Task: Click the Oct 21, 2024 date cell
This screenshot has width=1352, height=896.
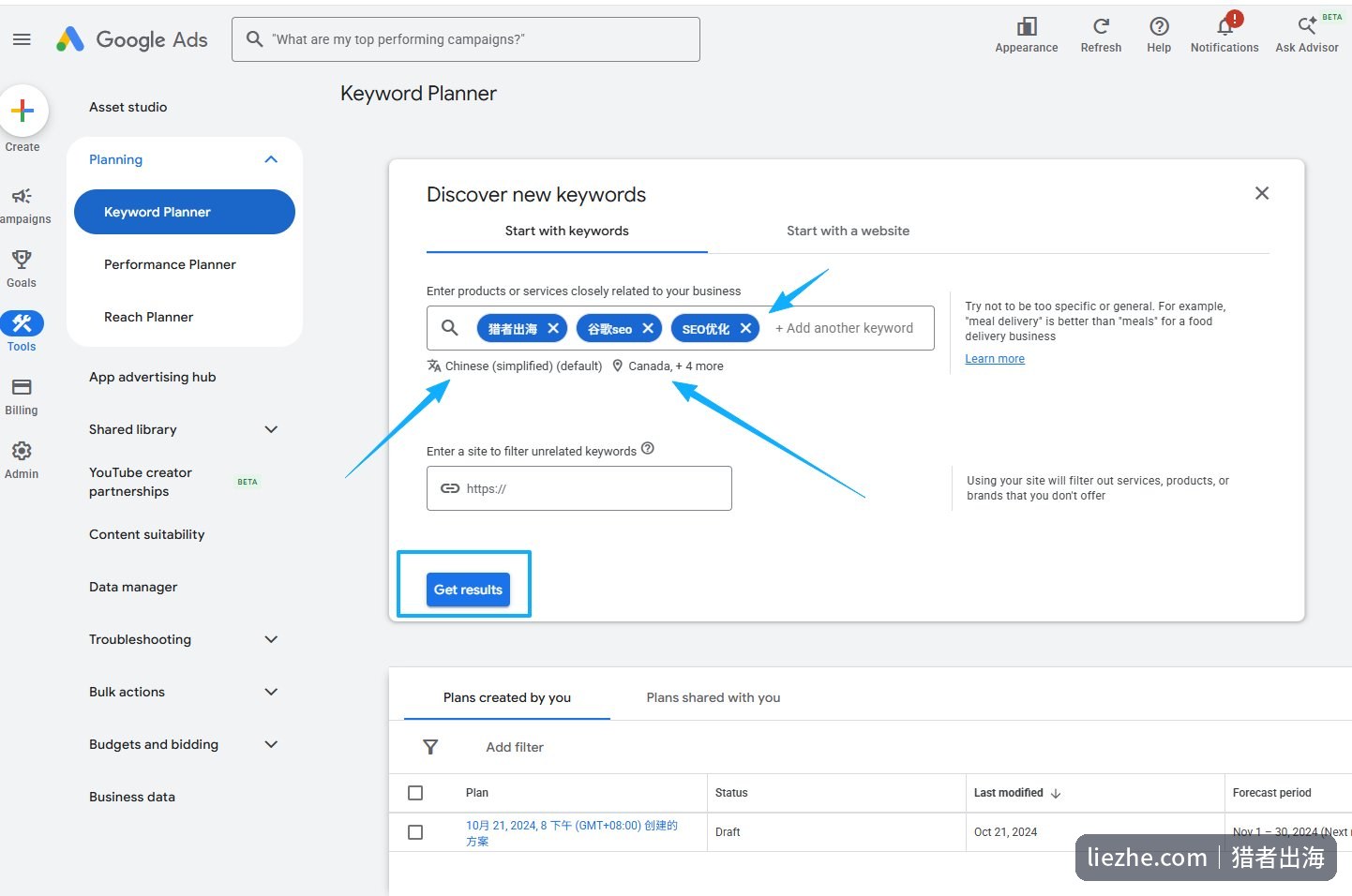Action: 1006,832
